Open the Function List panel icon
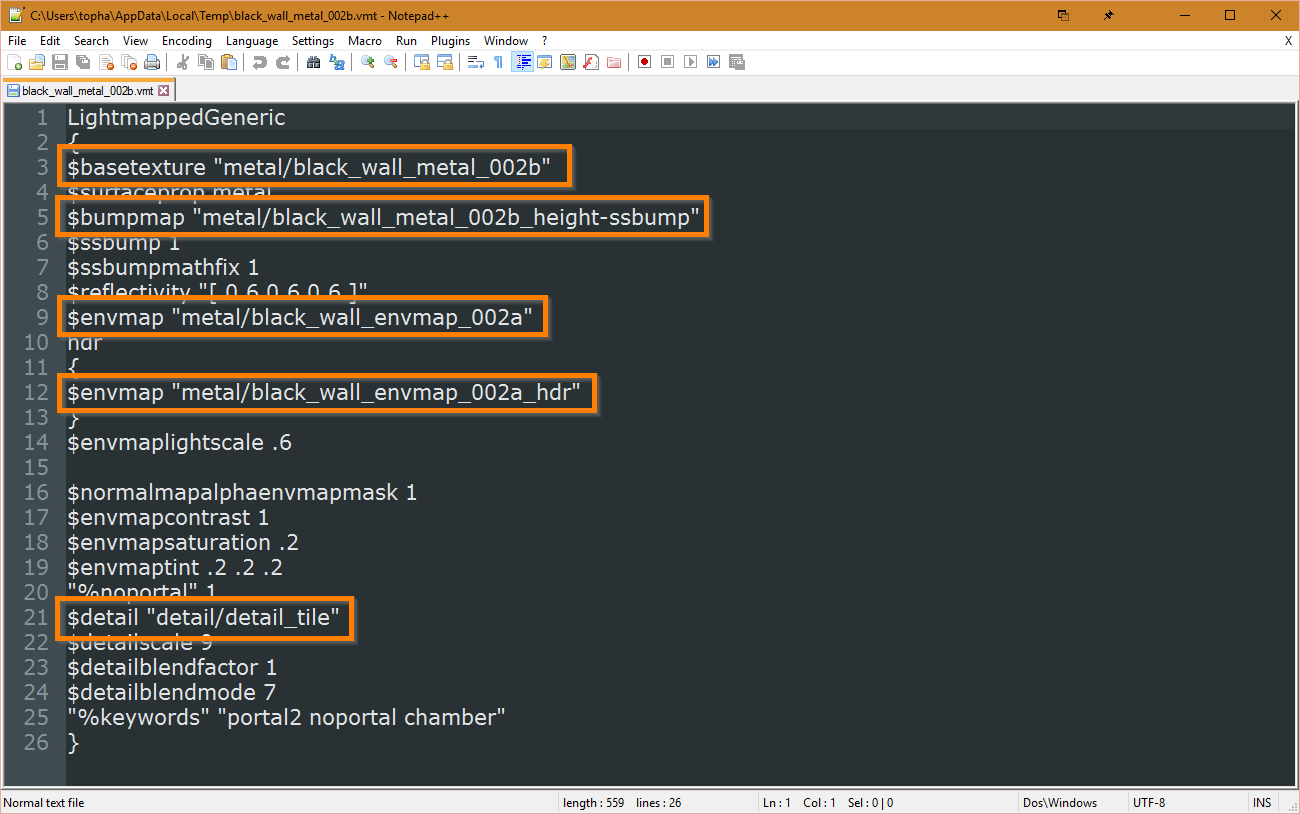 coord(591,62)
